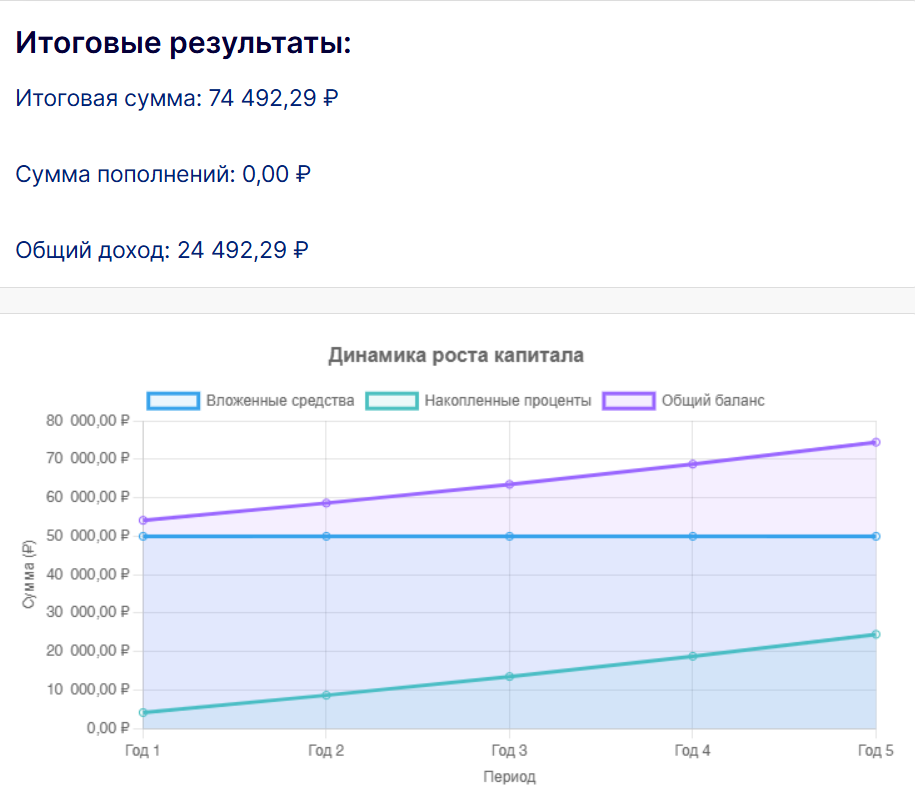Click the 'Сумма (₽)' vertical axis title

coord(29,574)
